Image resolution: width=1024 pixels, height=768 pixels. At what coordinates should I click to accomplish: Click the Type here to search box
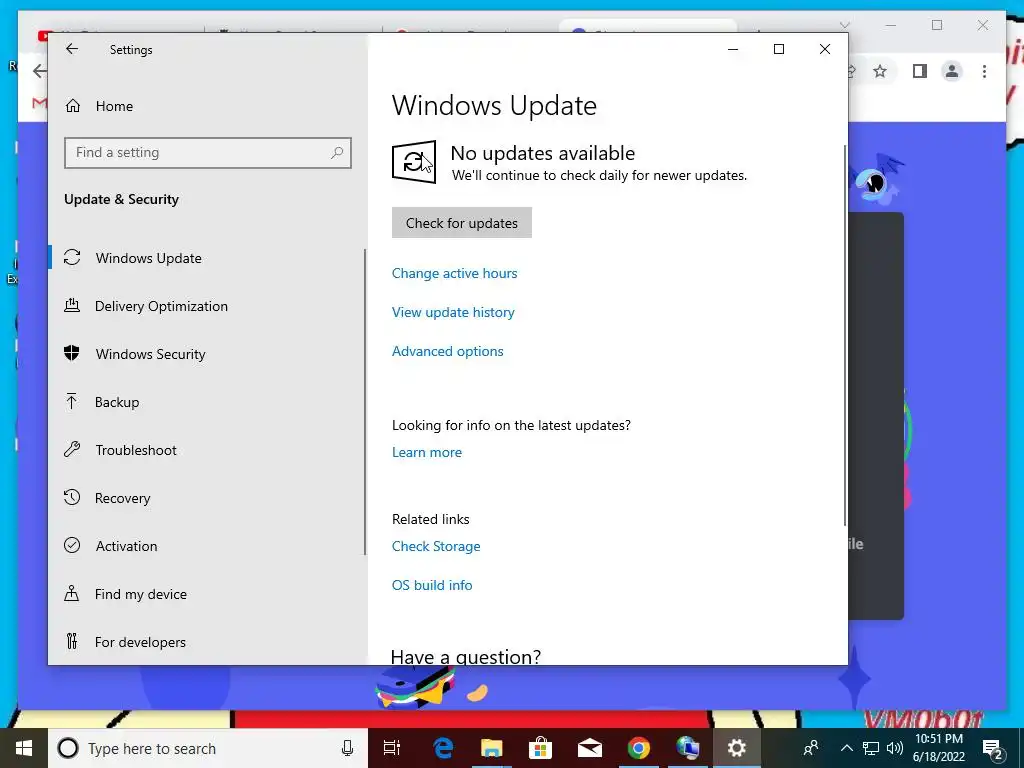(208, 748)
